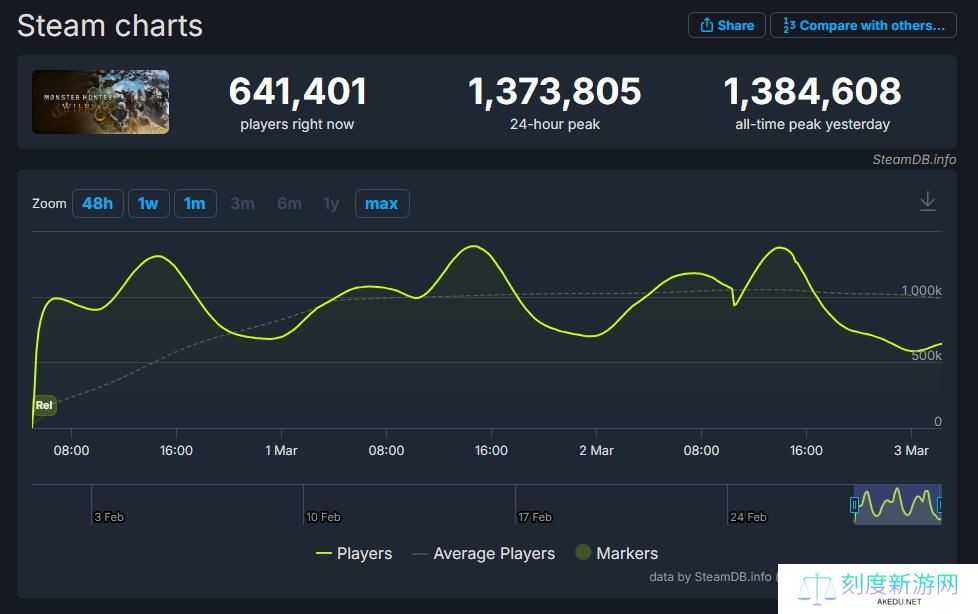
Task: Click the Rel release marker
Action: click(x=44, y=405)
